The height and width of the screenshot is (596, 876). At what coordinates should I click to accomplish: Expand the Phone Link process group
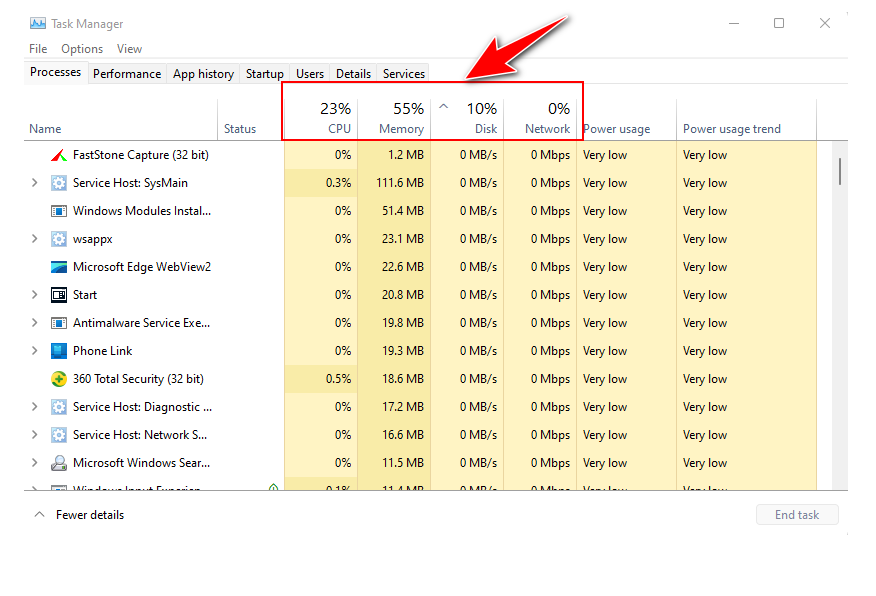[x=35, y=350]
